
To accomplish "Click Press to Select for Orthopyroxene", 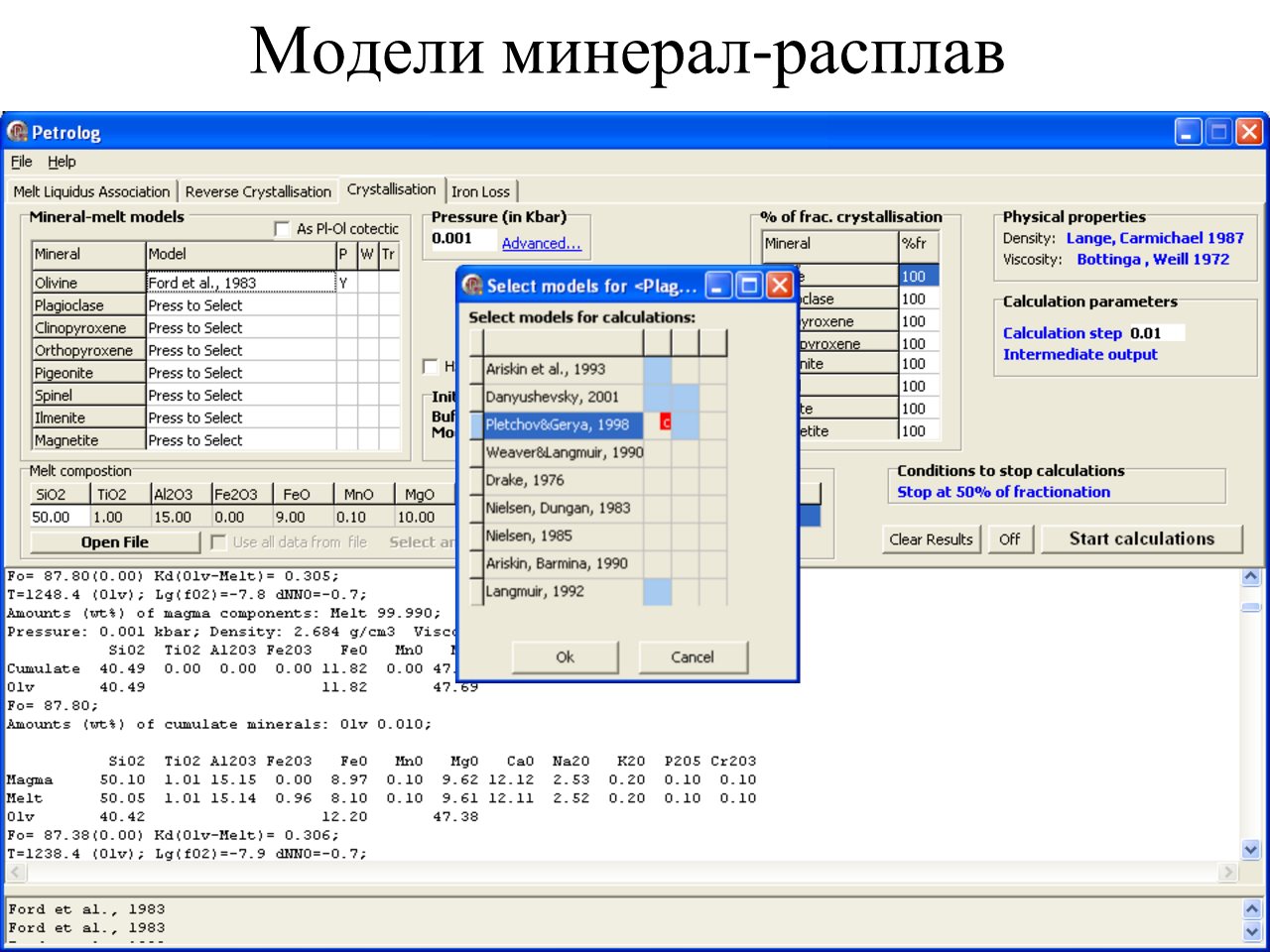I will point(241,350).
